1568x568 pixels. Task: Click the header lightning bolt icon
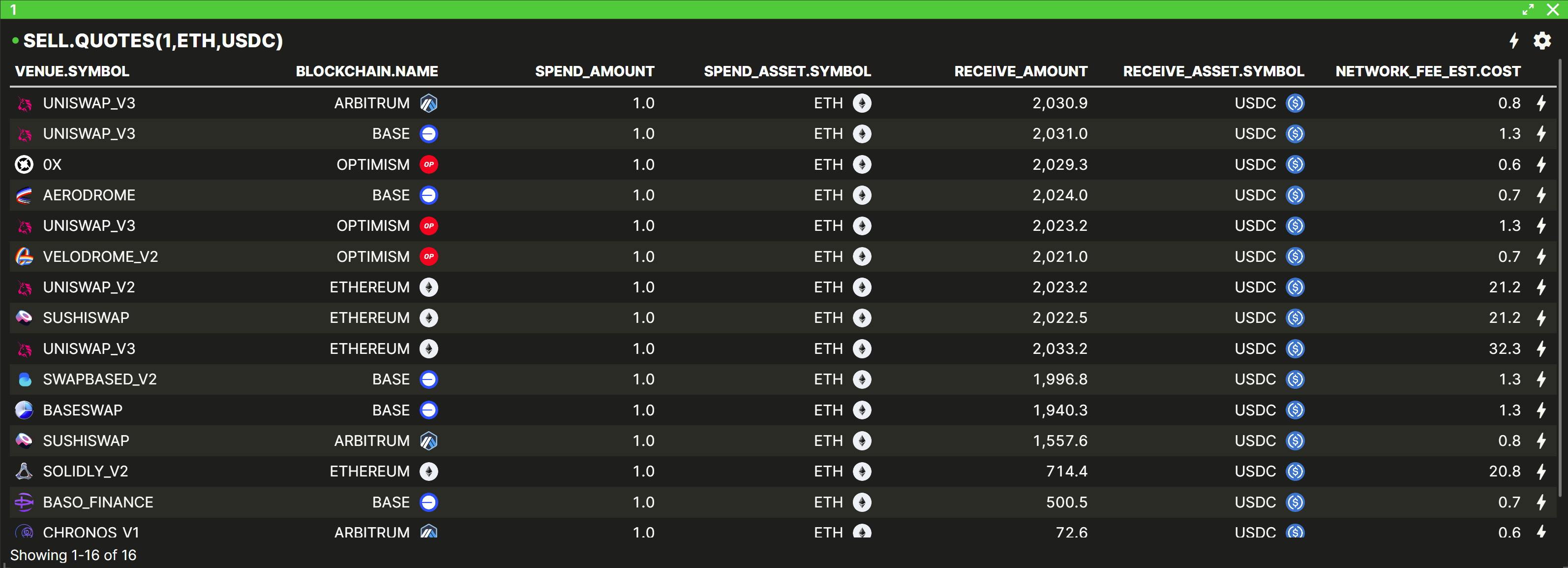click(x=1513, y=41)
